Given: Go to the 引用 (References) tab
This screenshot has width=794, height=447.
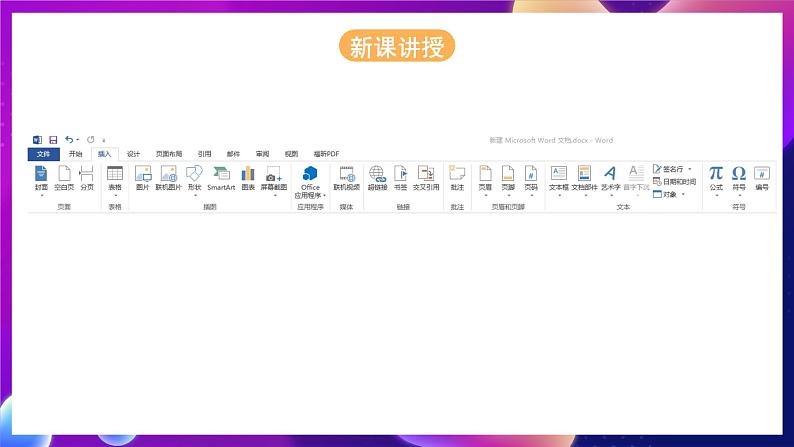Looking at the screenshot, I should (205, 154).
